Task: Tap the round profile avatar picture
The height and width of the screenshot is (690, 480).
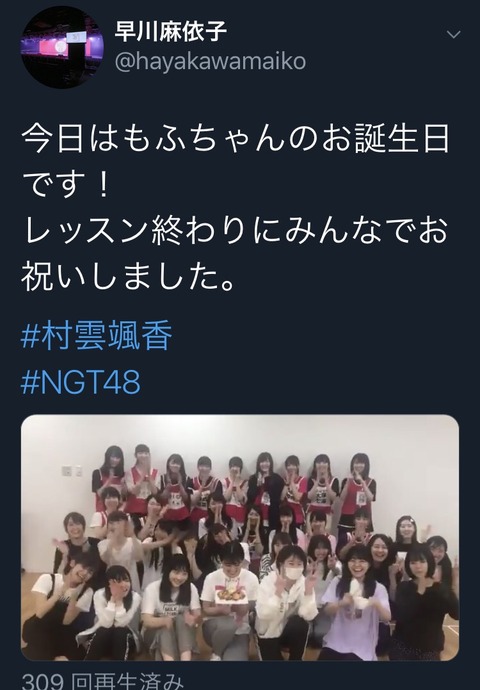Action: (62, 47)
